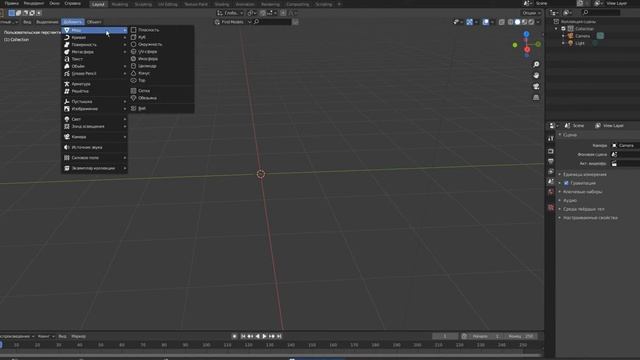Viewport: 640px width, 360px height.
Task: Switch to the Modeling workspace tab
Action: pyautogui.click(x=120, y=4)
